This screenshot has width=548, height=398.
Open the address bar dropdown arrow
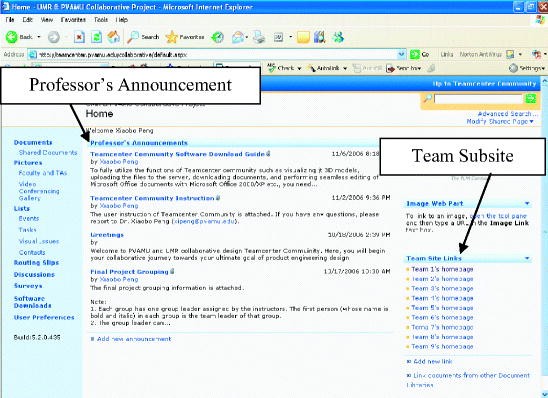tap(402, 54)
